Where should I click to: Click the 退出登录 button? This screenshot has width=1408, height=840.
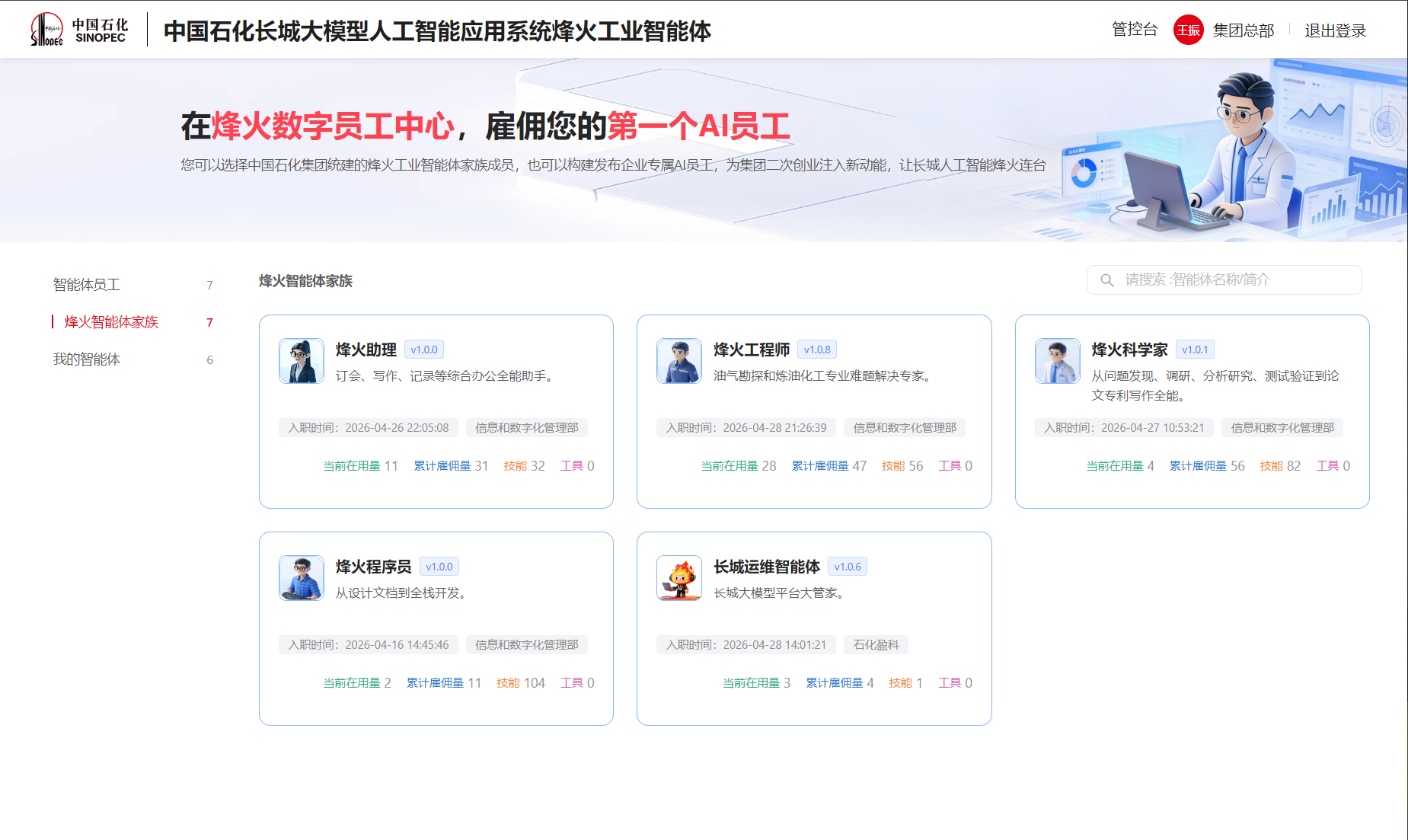pos(1335,30)
